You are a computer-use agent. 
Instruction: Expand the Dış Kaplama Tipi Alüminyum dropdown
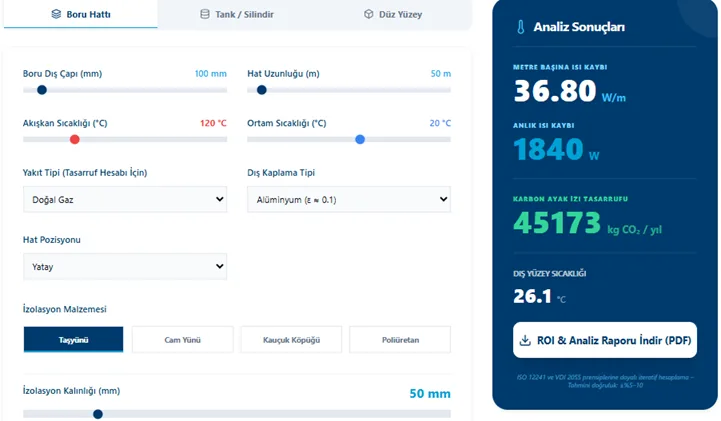349,199
